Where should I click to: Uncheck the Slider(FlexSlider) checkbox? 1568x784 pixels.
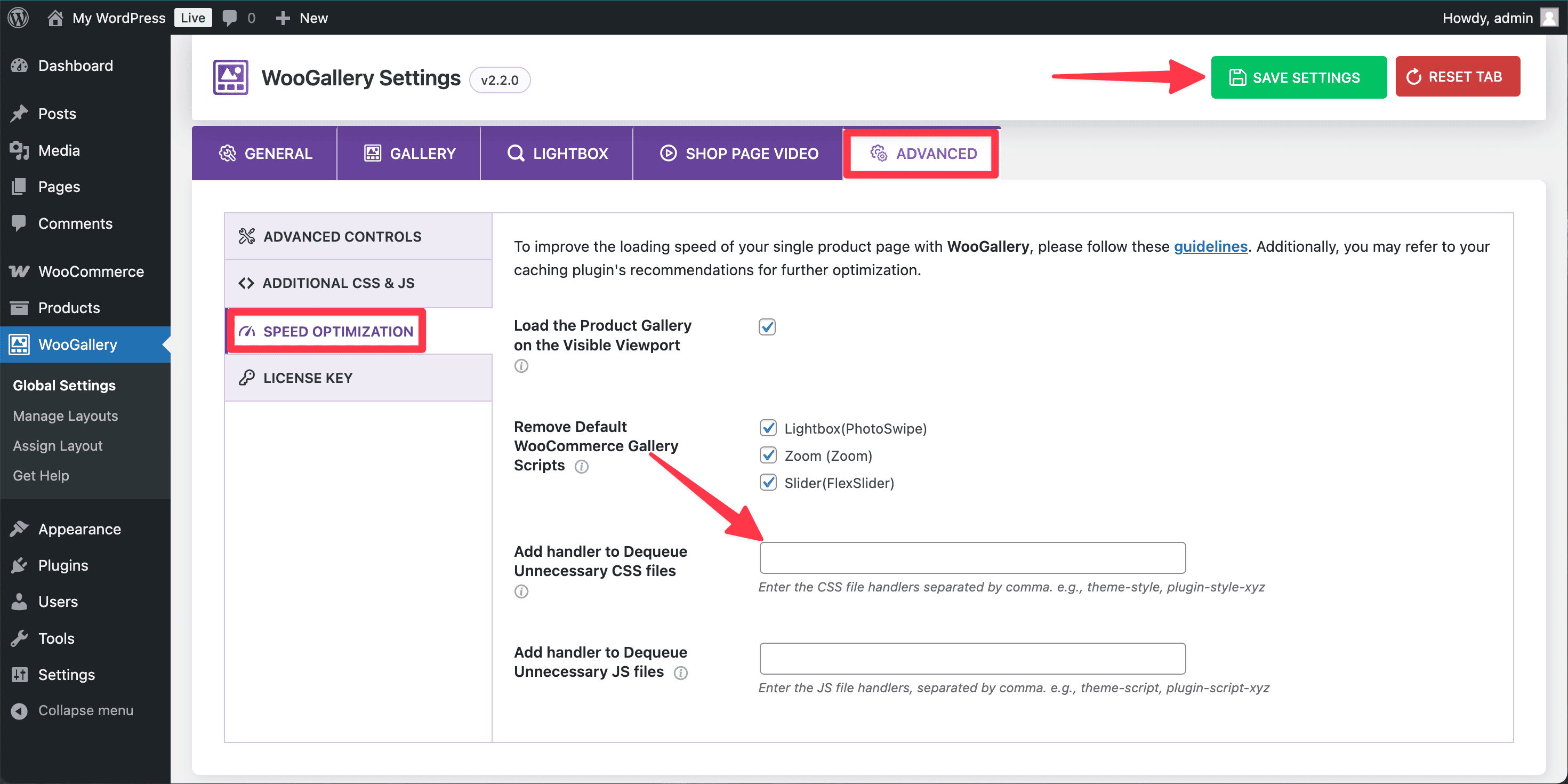click(x=768, y=483)
